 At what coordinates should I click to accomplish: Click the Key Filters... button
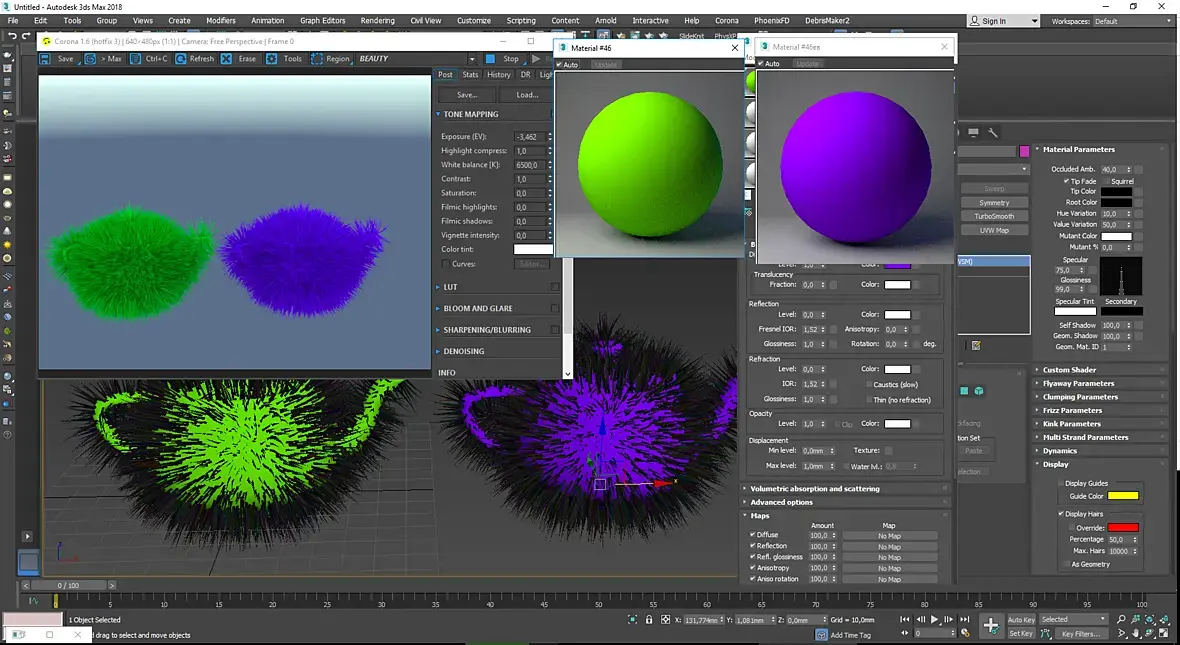tap(1080, 634)
